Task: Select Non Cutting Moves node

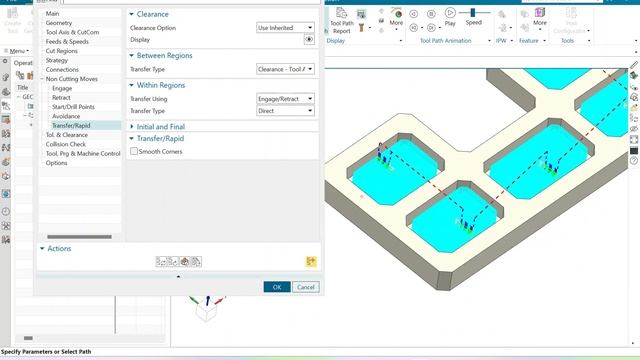Action: coord(71,79)
